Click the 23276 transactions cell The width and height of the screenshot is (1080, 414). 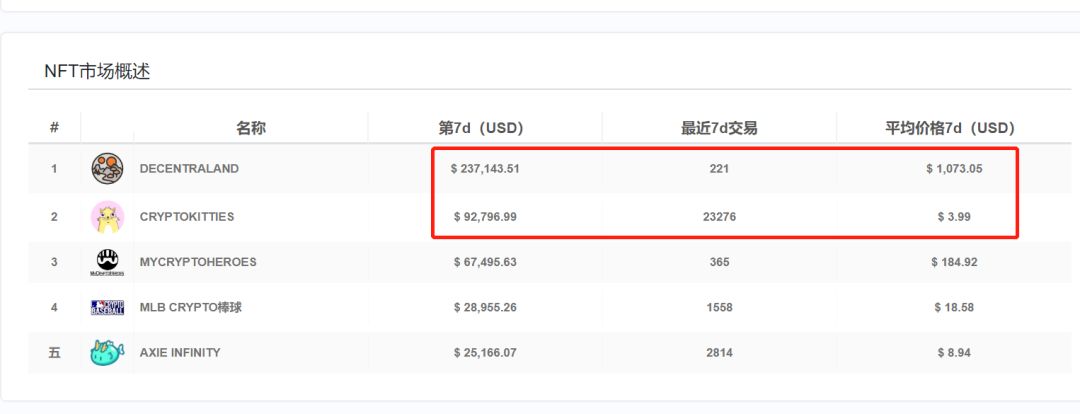point(719,217)
